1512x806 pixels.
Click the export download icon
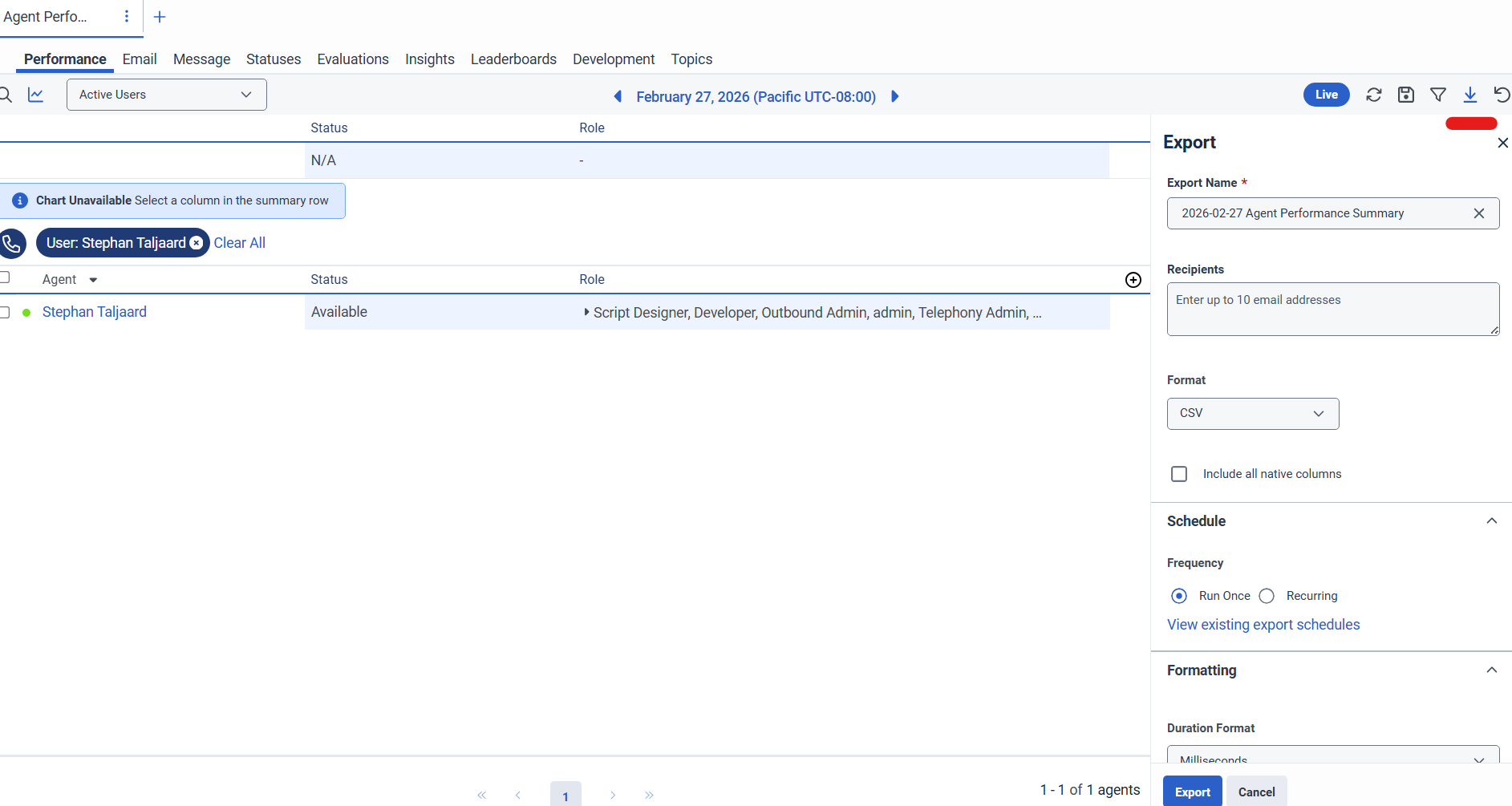pos(1469,95)
